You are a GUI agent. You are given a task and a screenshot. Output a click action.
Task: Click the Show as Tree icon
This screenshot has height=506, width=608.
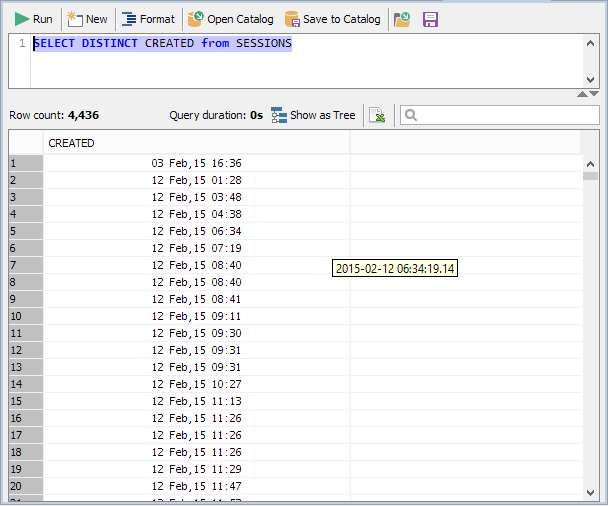(279, 115)
